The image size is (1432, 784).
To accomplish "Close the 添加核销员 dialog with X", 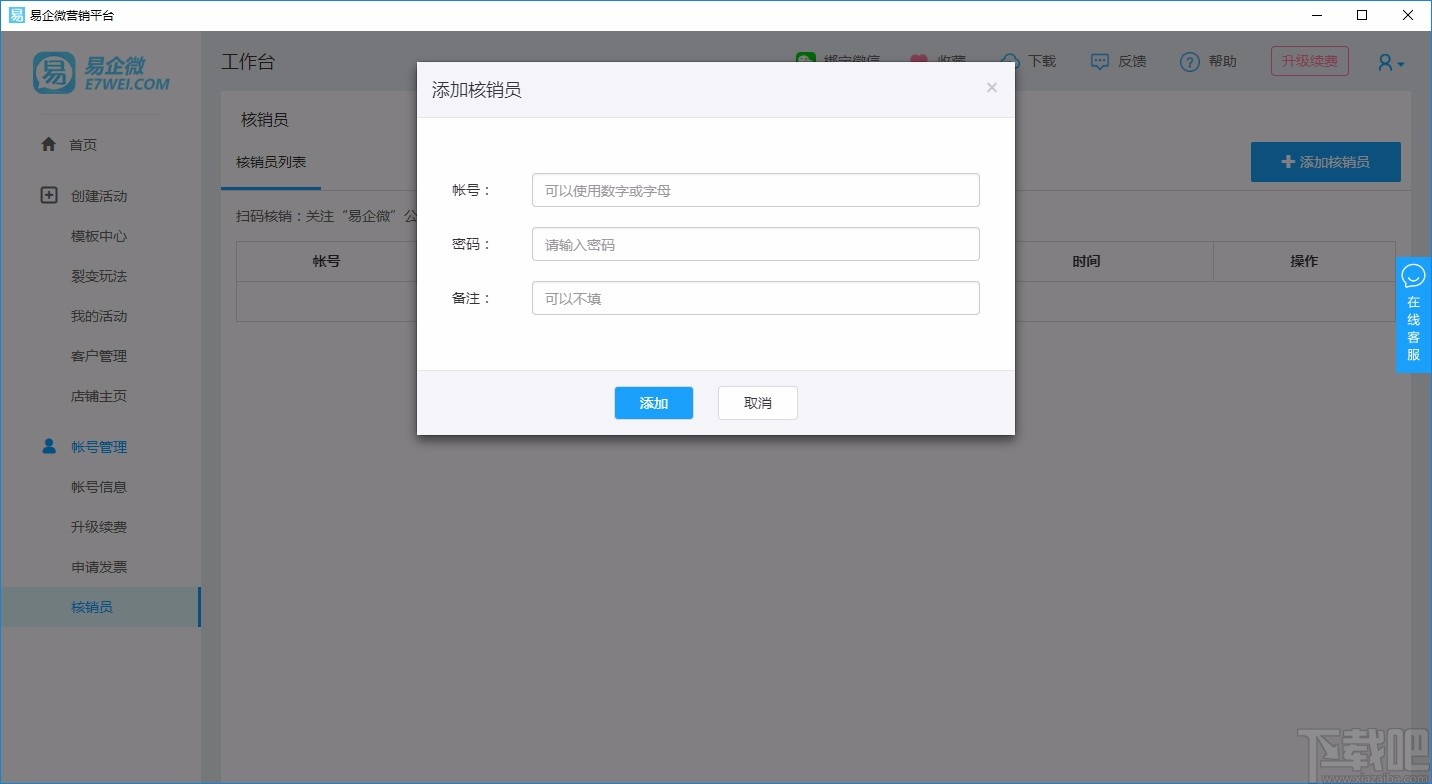I will [992, 88].
